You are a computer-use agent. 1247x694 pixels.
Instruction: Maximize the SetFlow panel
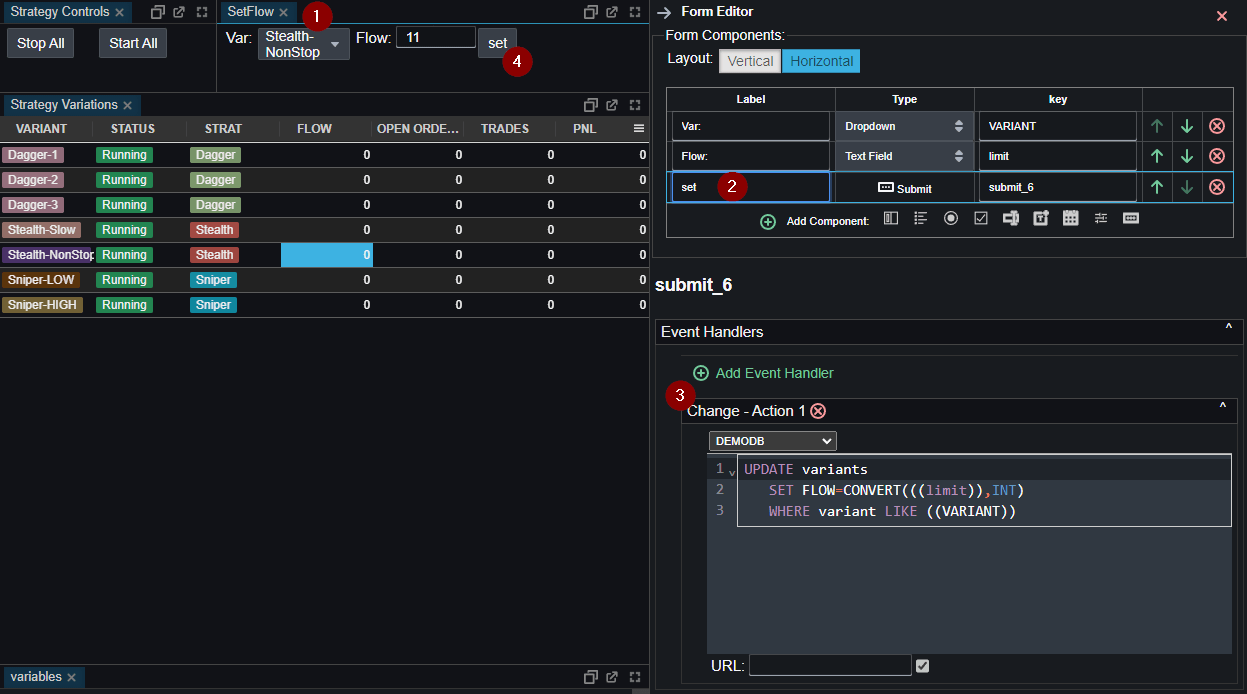[x=634, y=13]
